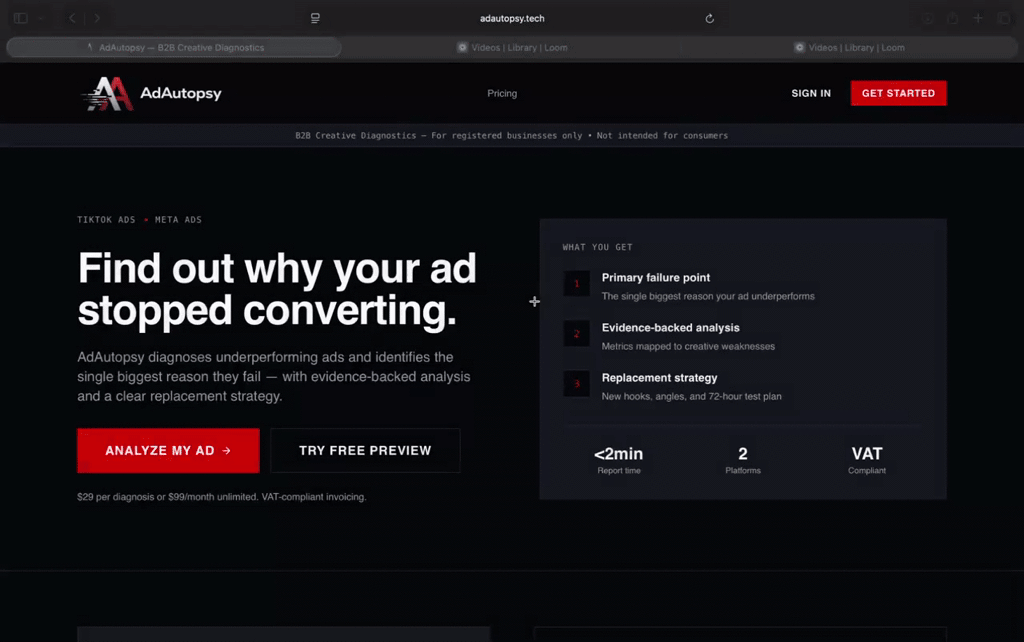This screenshot has width=1024, height=642.
Task: Switch to the middle Loom Videos Library tab
Action: pos(512,47)
